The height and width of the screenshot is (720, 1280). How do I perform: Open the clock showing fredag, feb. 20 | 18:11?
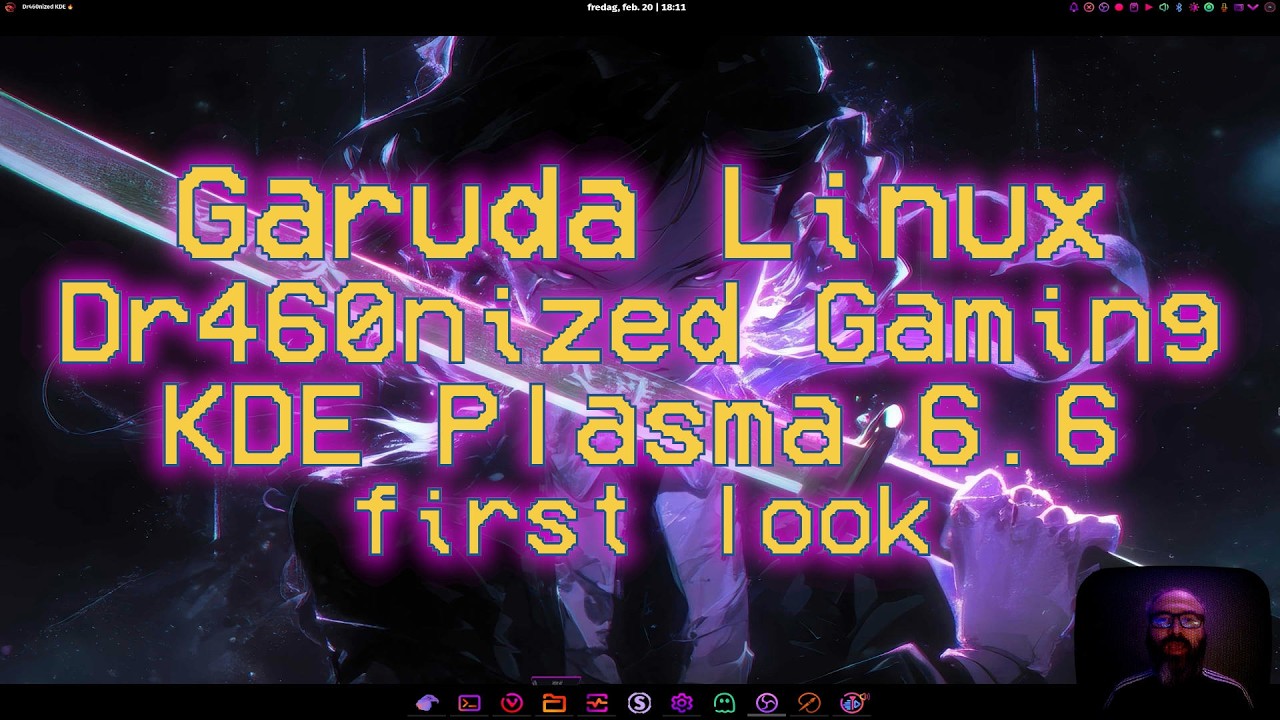636,7
